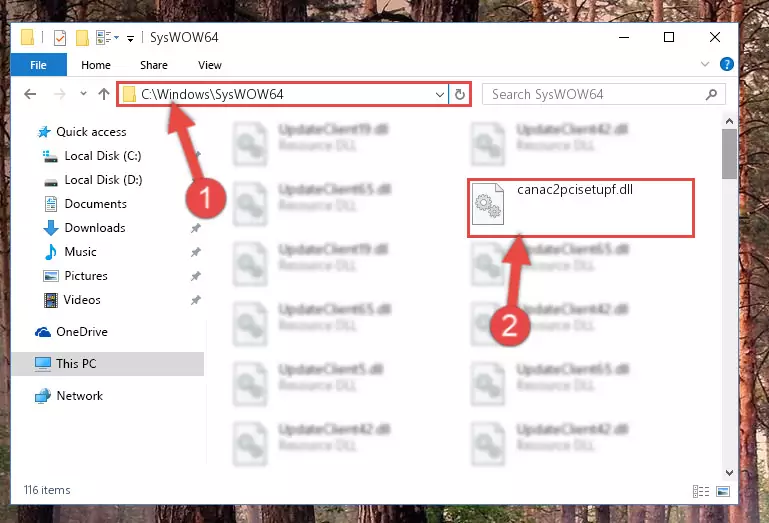
Task: Switch to Details view icon in status bar
Action: tap(701, 491)
